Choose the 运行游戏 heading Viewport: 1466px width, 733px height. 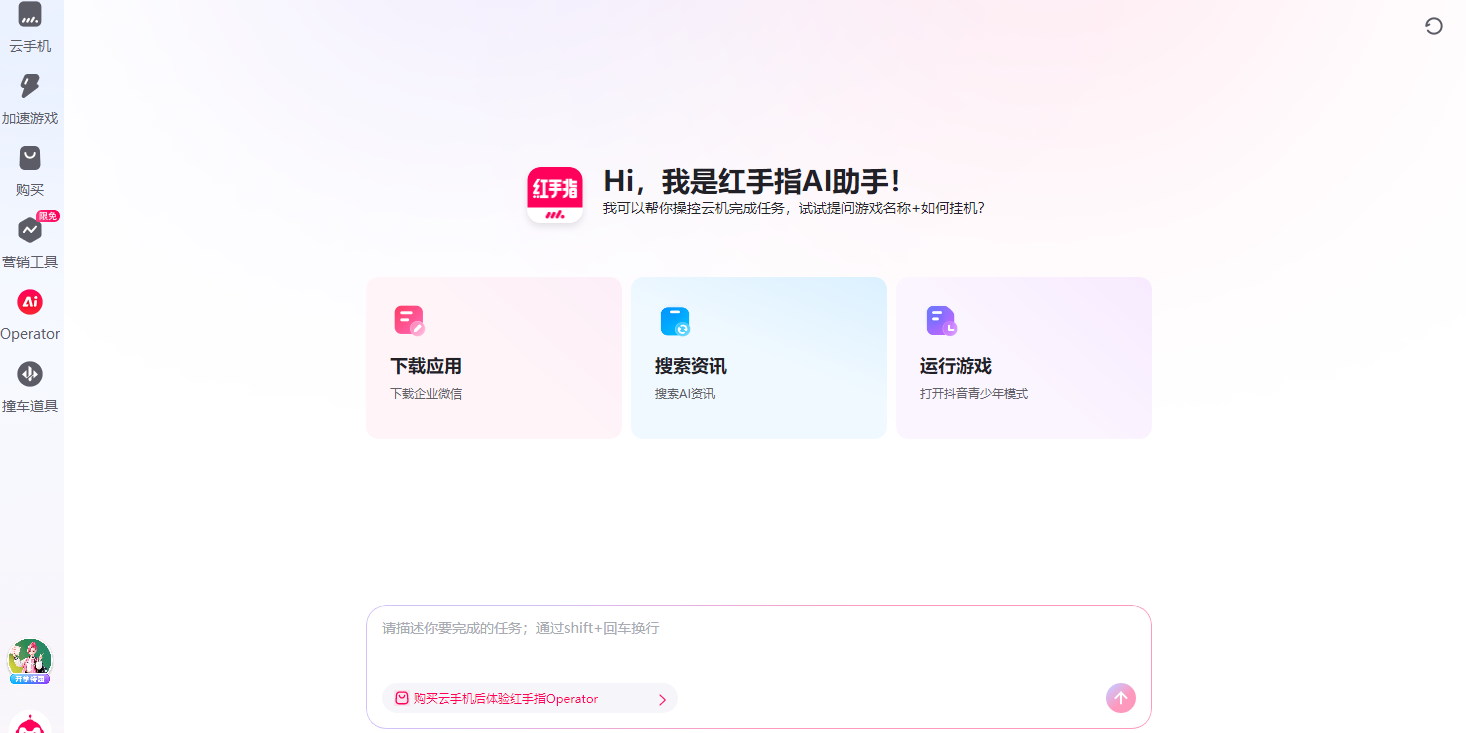click(956, 366)
